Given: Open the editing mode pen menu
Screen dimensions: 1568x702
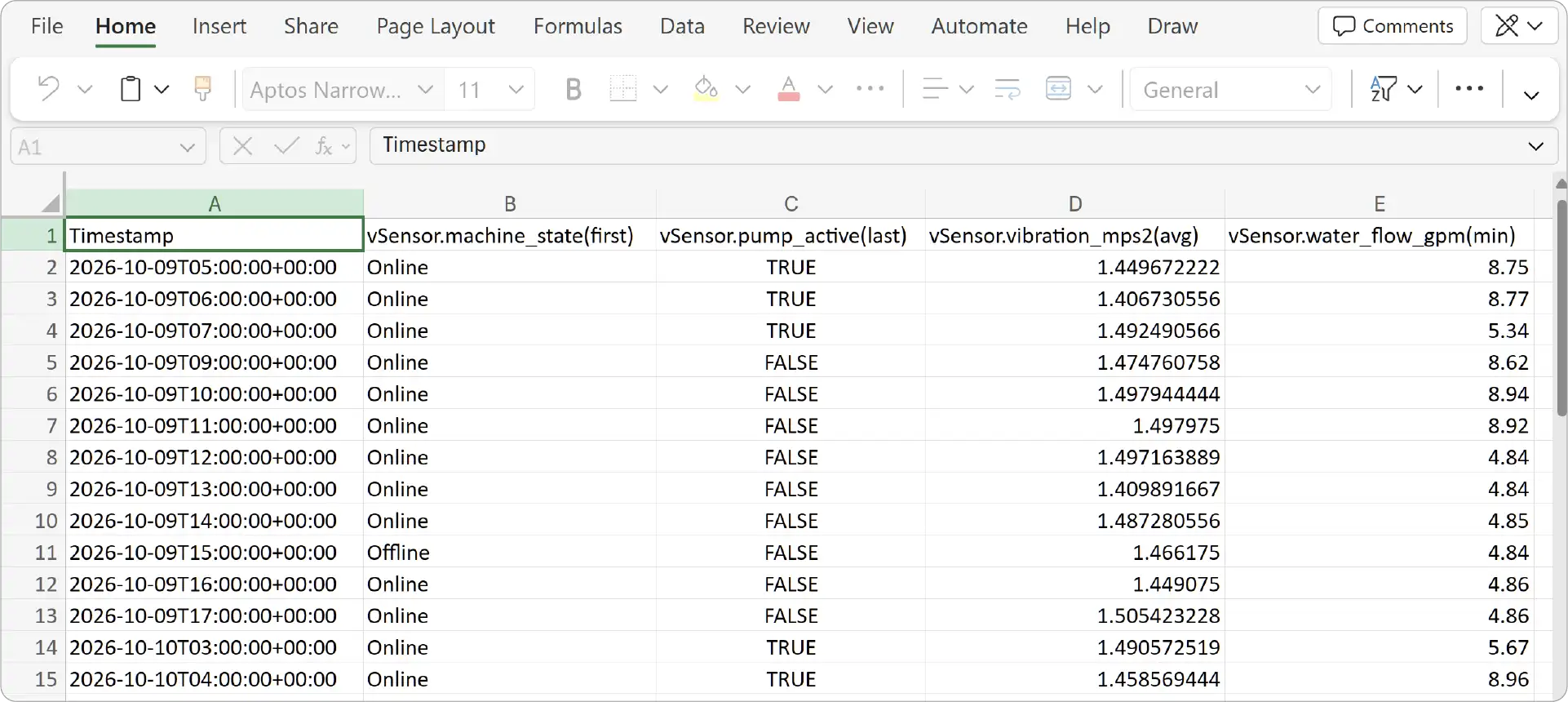Looking at the screenshot, I should click(x=1518, y=26).
